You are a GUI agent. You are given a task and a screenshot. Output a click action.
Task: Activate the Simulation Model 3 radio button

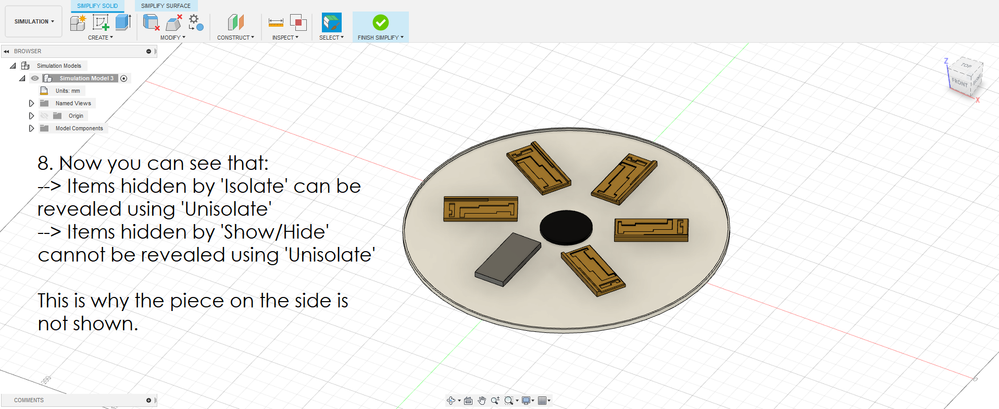pos(124,78)
